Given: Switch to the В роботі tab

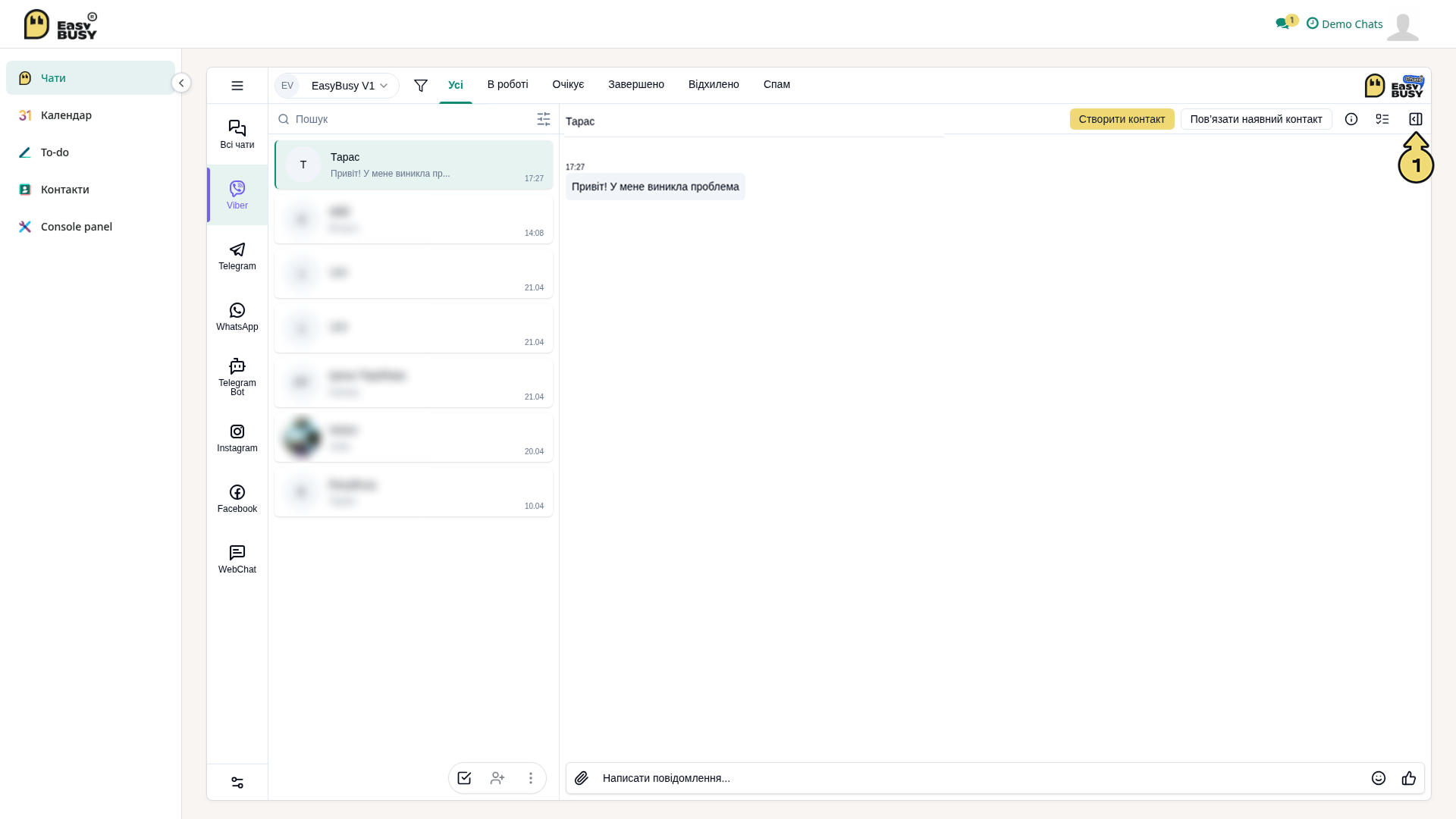Looking at the screenshot, I should (x=508, y=84).
